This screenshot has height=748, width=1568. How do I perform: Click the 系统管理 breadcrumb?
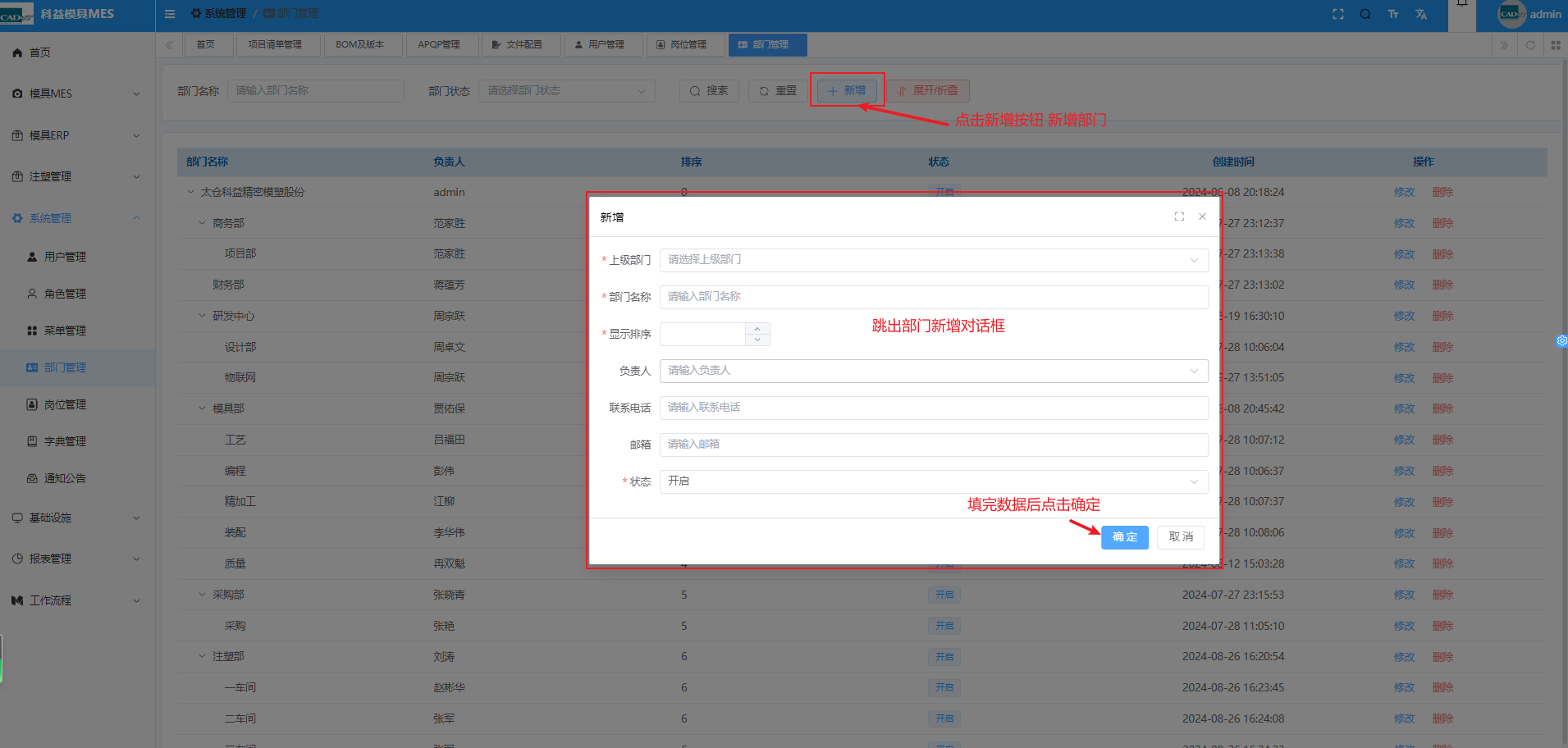click(x=218, y=14)
